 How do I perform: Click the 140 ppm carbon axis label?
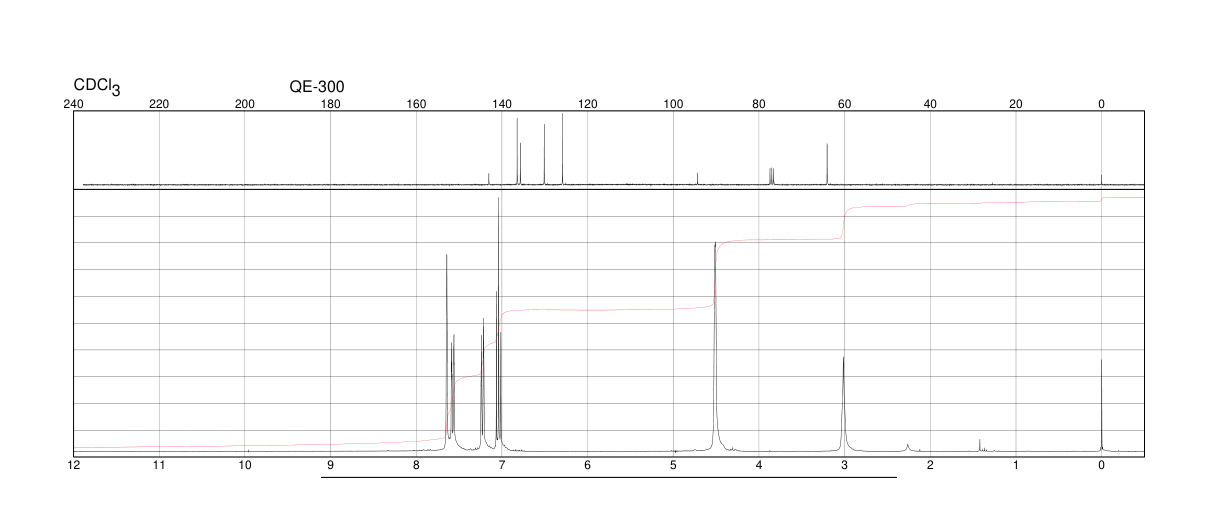click(502, 104)
